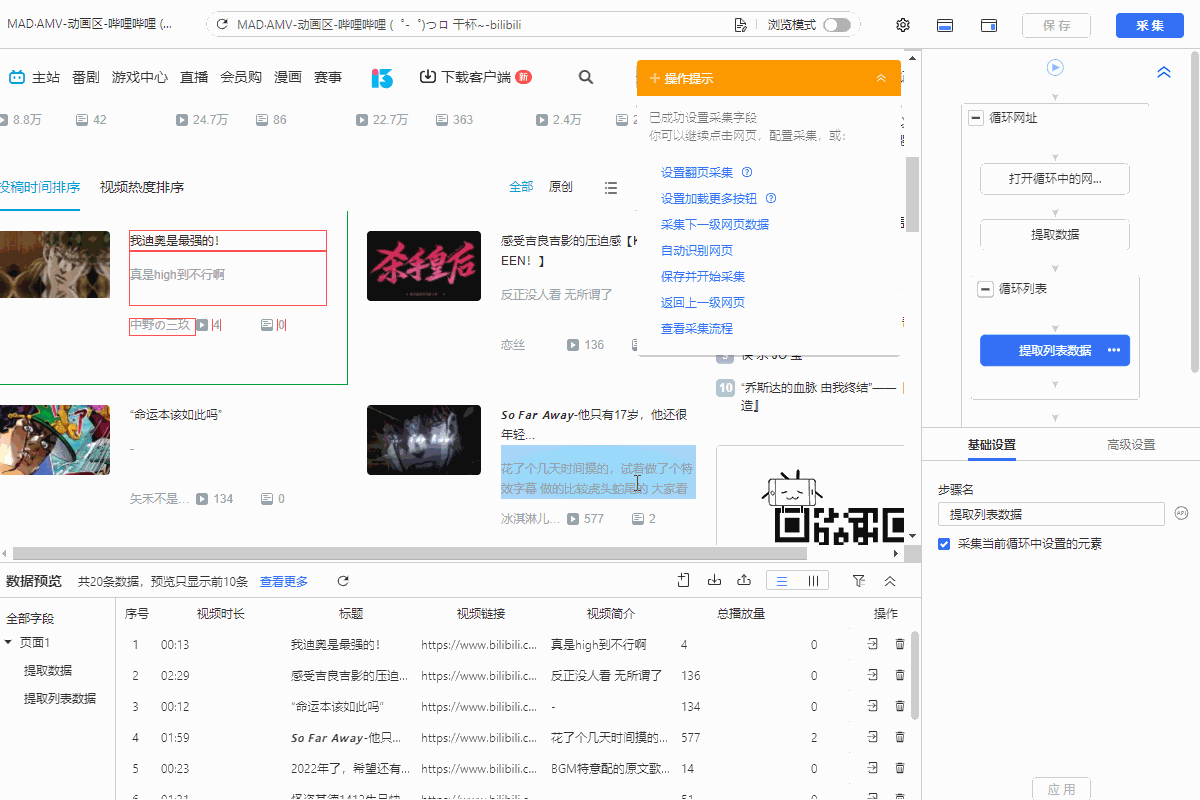Click the run flow play icon
This screenshot has height=800, width=1200.
click(x=1055, y=68)
